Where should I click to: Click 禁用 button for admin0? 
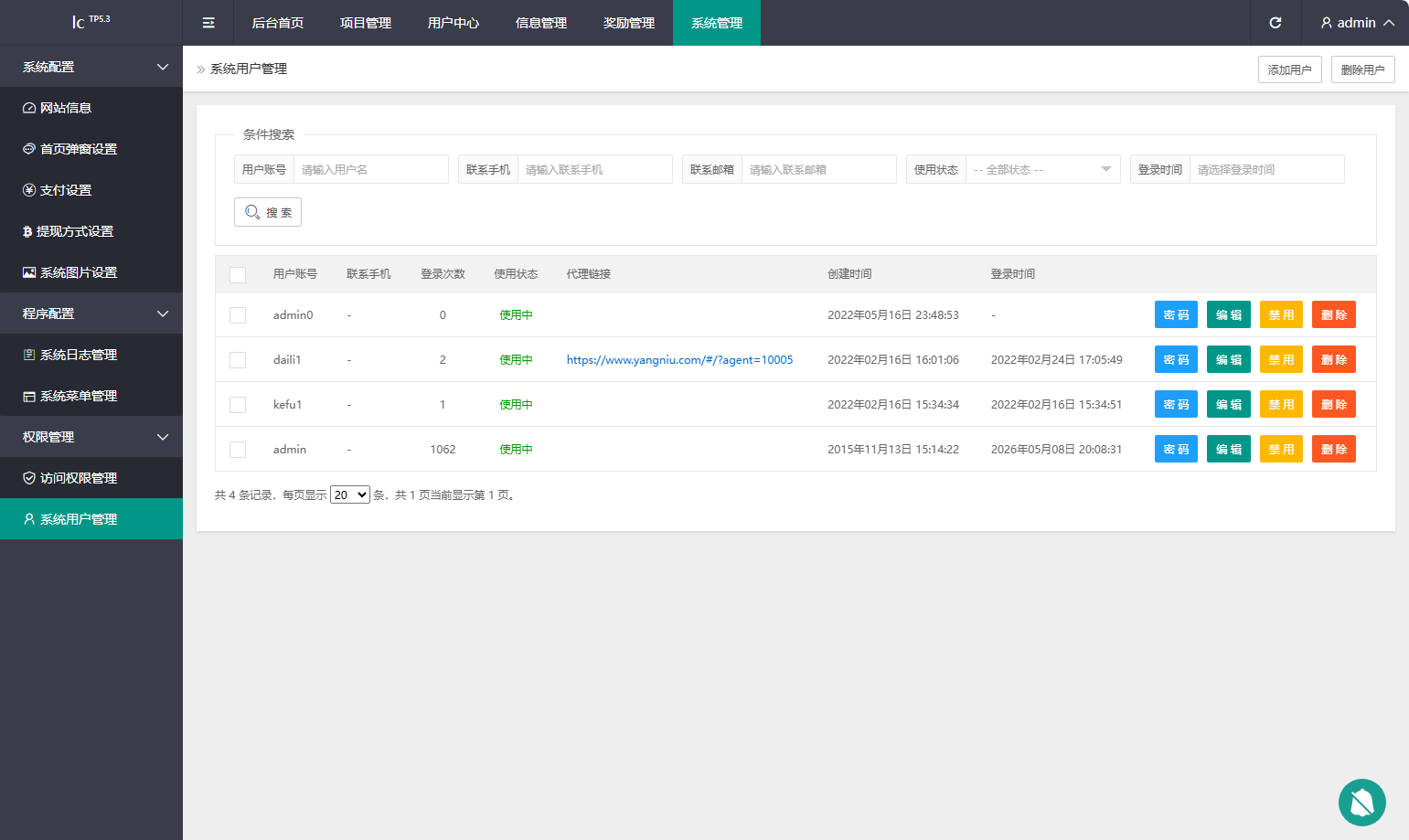click(x=1281, y=314)
